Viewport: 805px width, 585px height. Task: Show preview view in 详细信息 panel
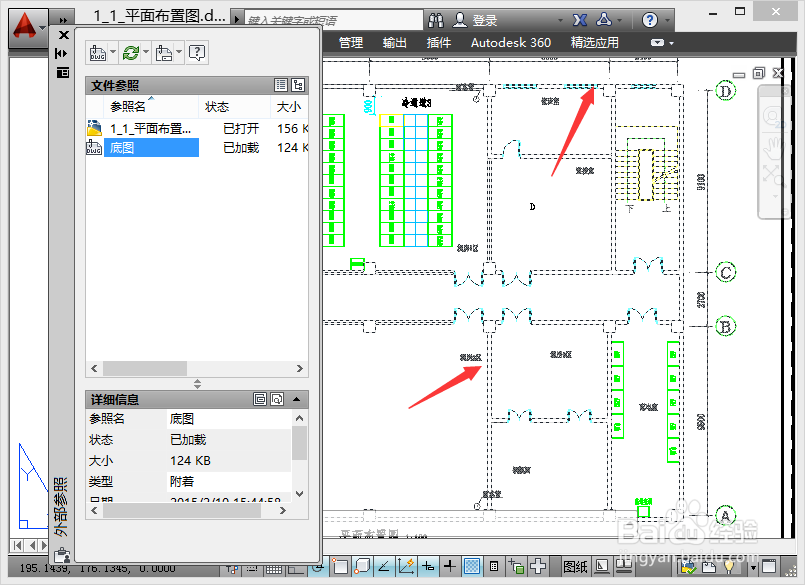point(277,399)
